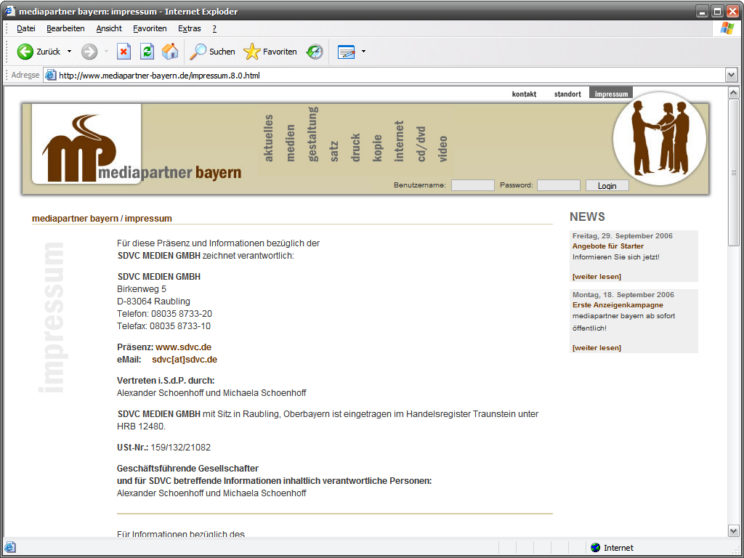
Task: Open the internet navigation item
Action: [399, 141]
